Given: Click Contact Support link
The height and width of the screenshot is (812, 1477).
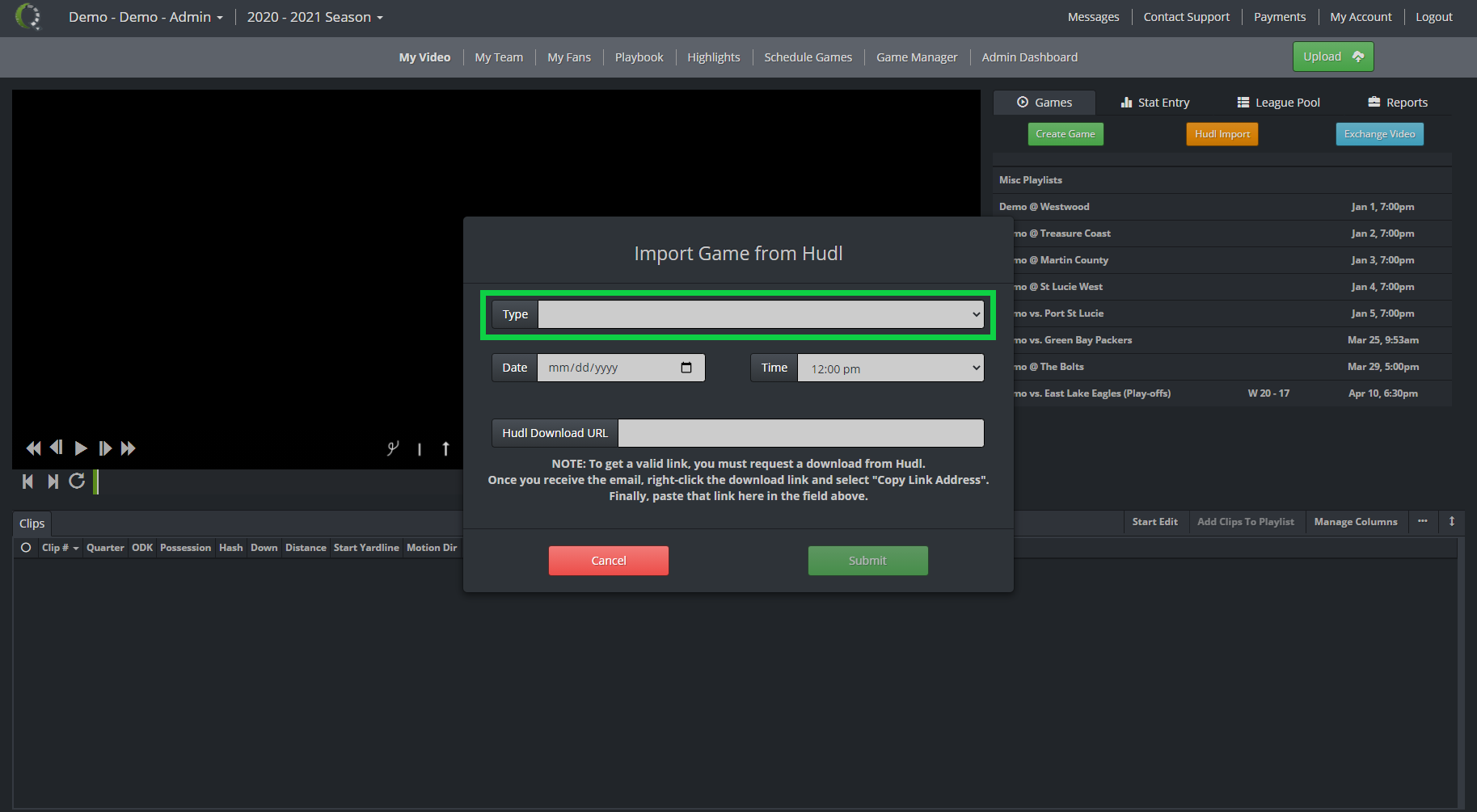Looking at the screenshot, I should pos(1187,17).
